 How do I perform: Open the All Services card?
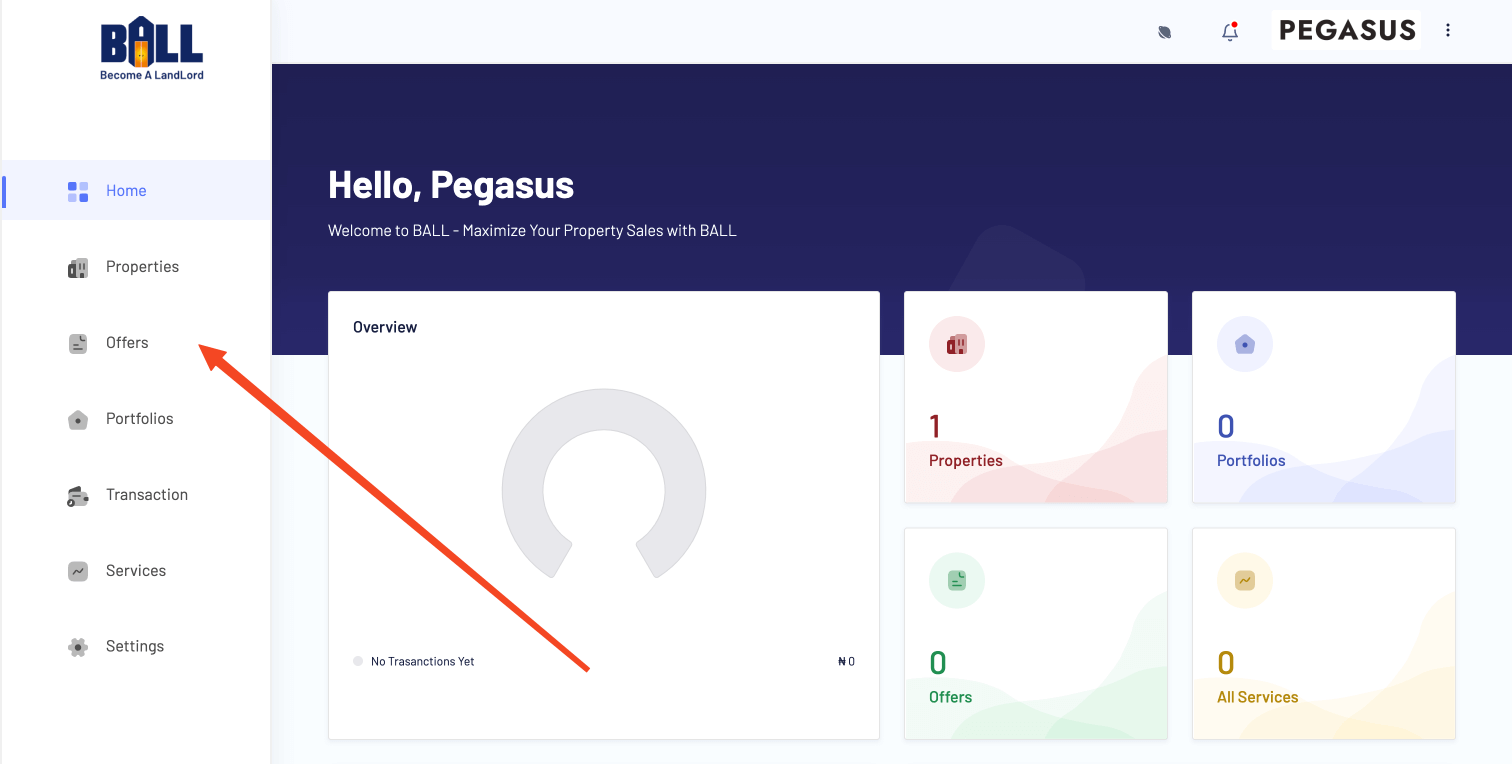[x=1323, y=633]
